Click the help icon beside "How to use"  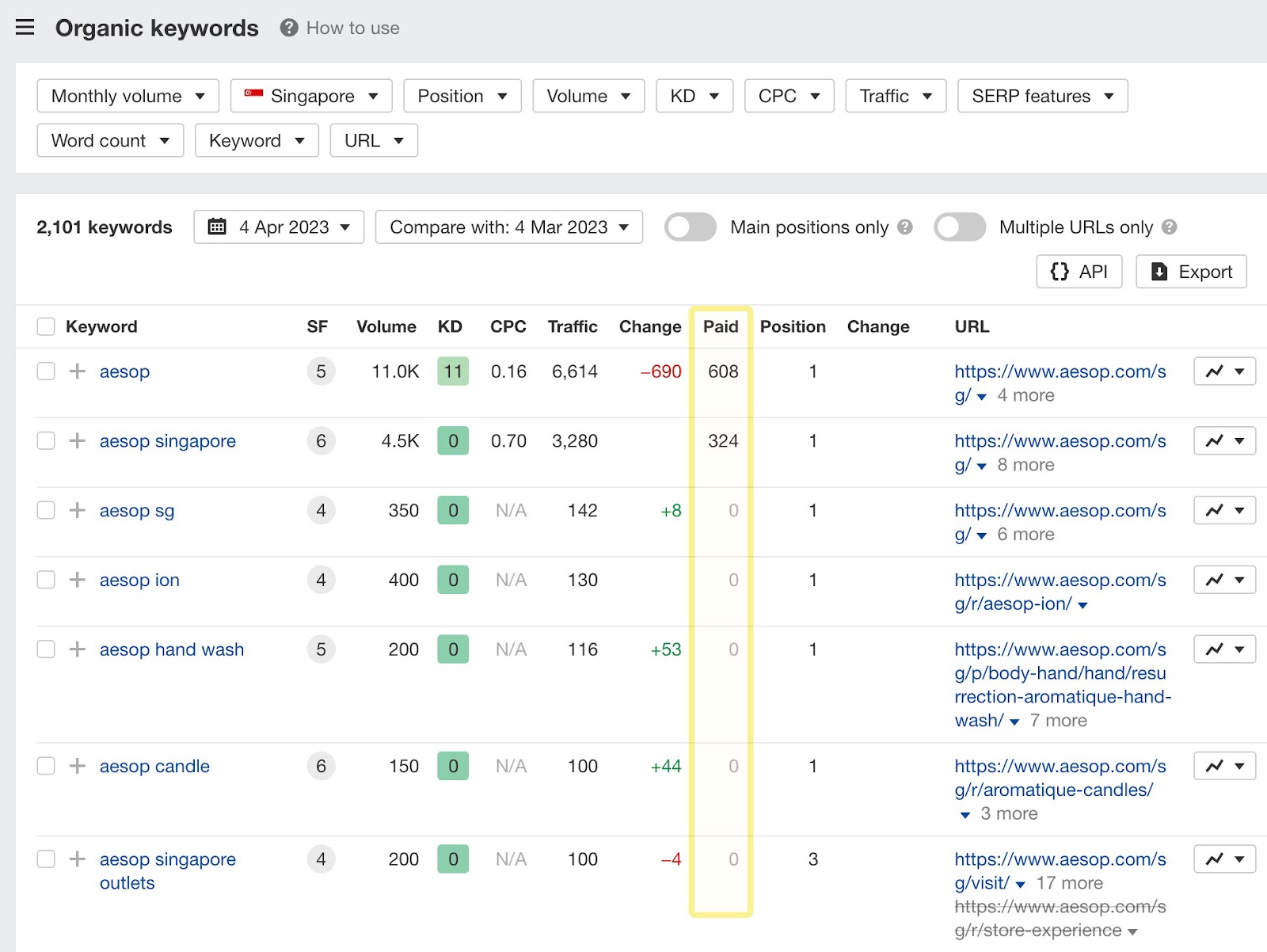[x=288, y=28]
